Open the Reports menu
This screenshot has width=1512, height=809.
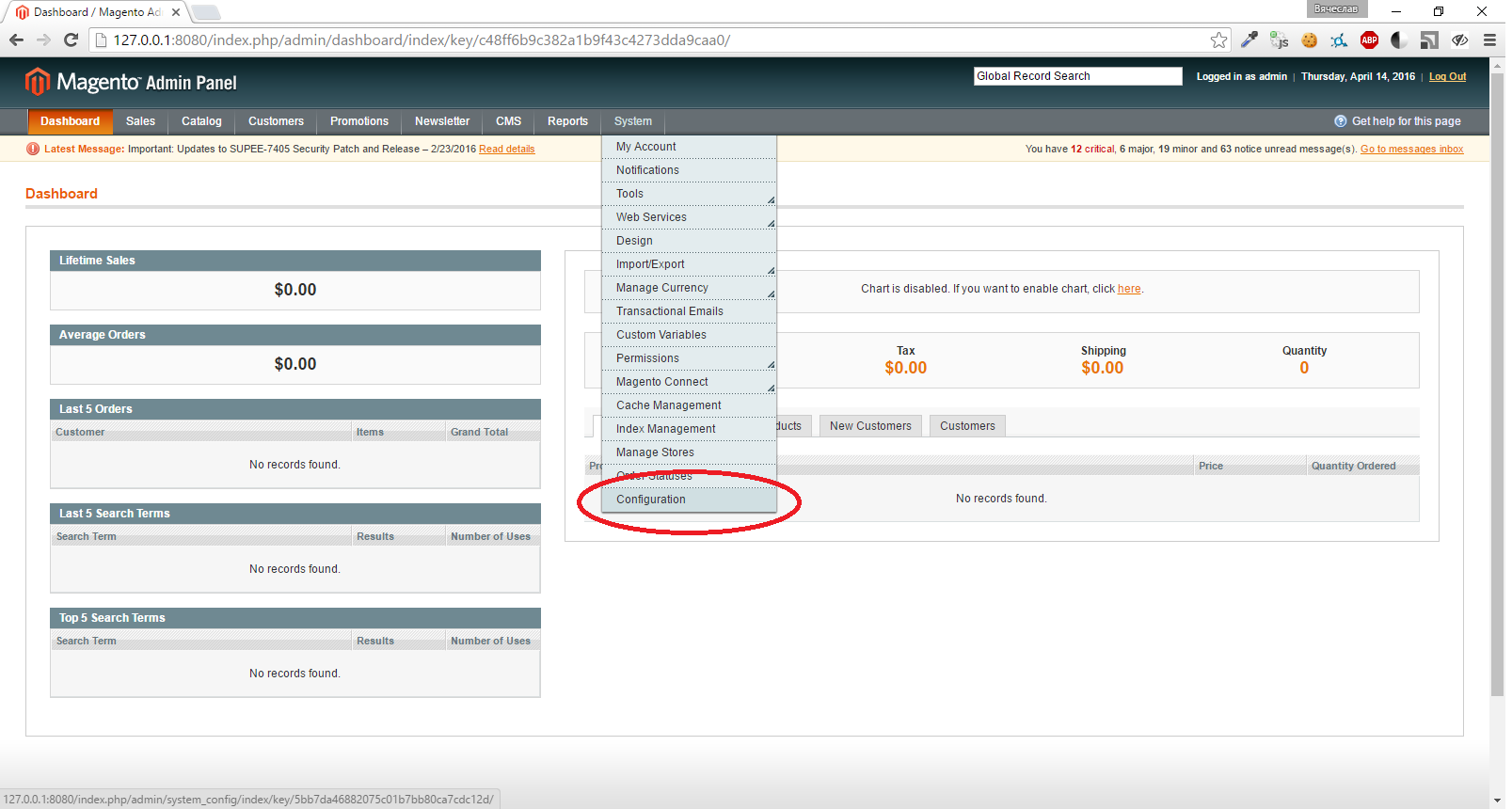(x=567, y=121)
